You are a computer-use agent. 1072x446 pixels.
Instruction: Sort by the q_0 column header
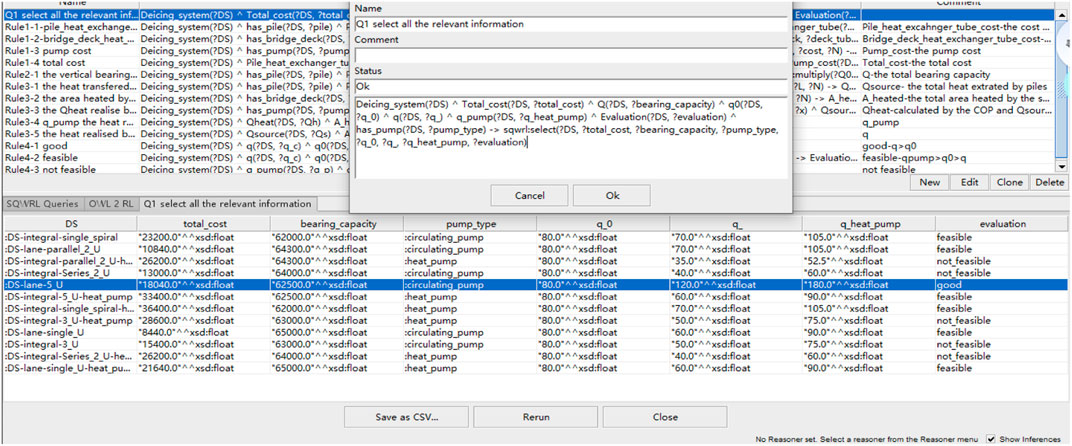point(603,224)
